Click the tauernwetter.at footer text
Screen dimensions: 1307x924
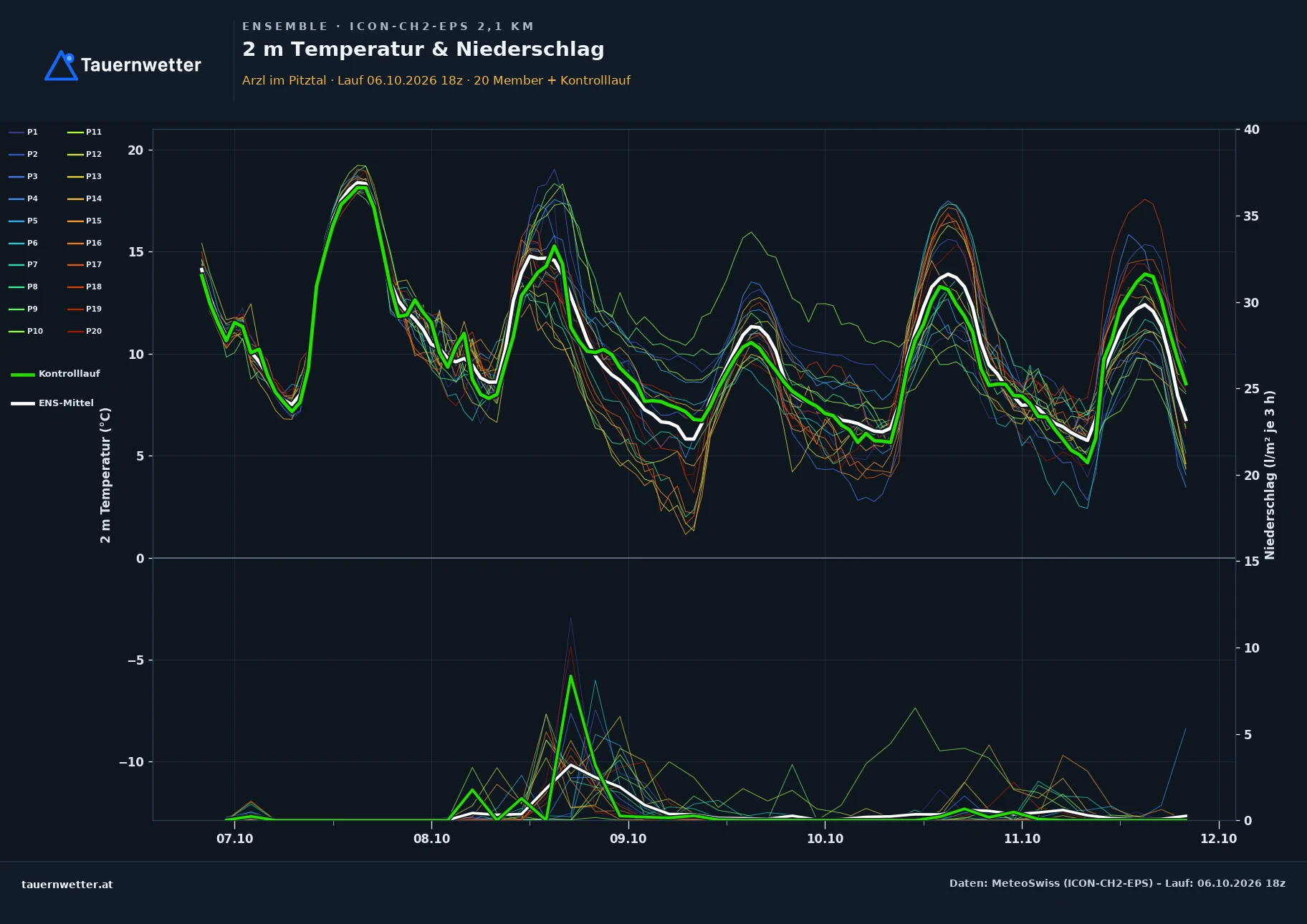click(x=67, y=885)
